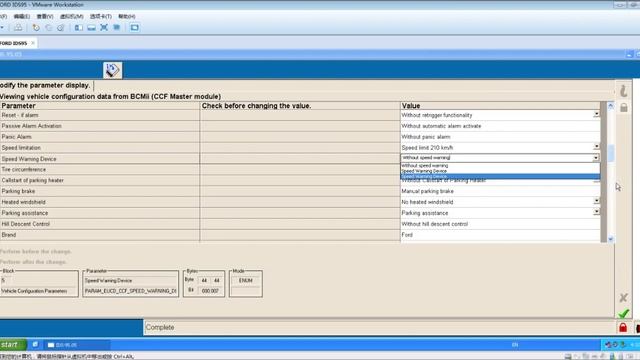
Task: Choose the highlighted 'Speed Warning Device' option
Action: [500, 176]
